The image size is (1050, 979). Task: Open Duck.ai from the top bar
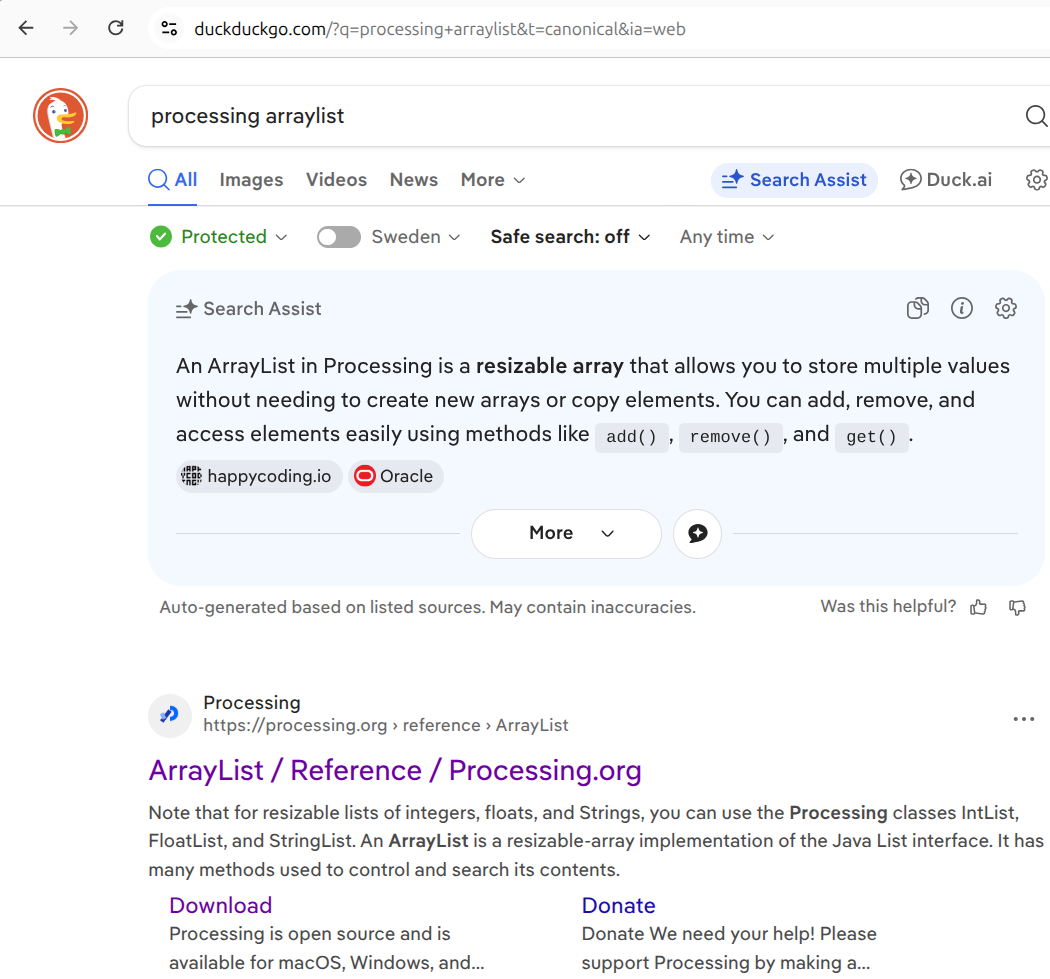pos(946,180)
